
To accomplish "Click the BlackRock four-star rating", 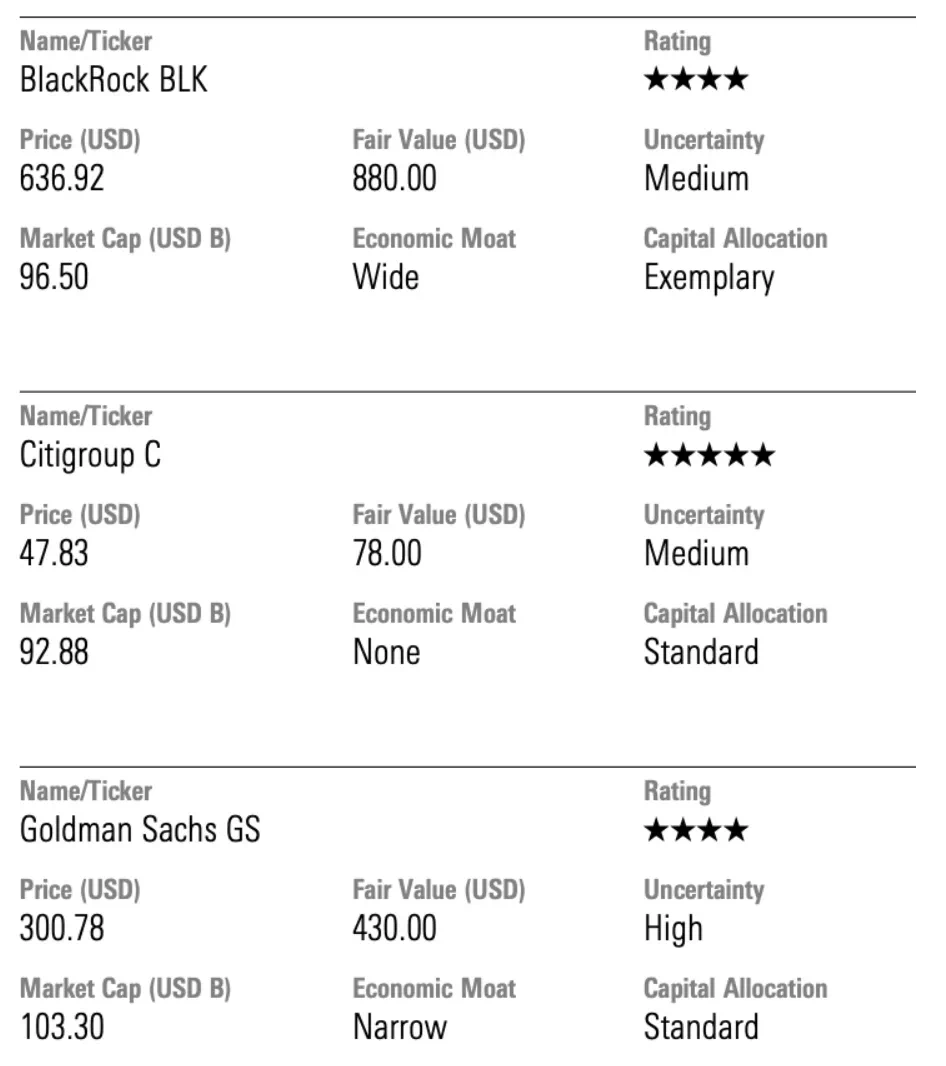I will [696, 79].
